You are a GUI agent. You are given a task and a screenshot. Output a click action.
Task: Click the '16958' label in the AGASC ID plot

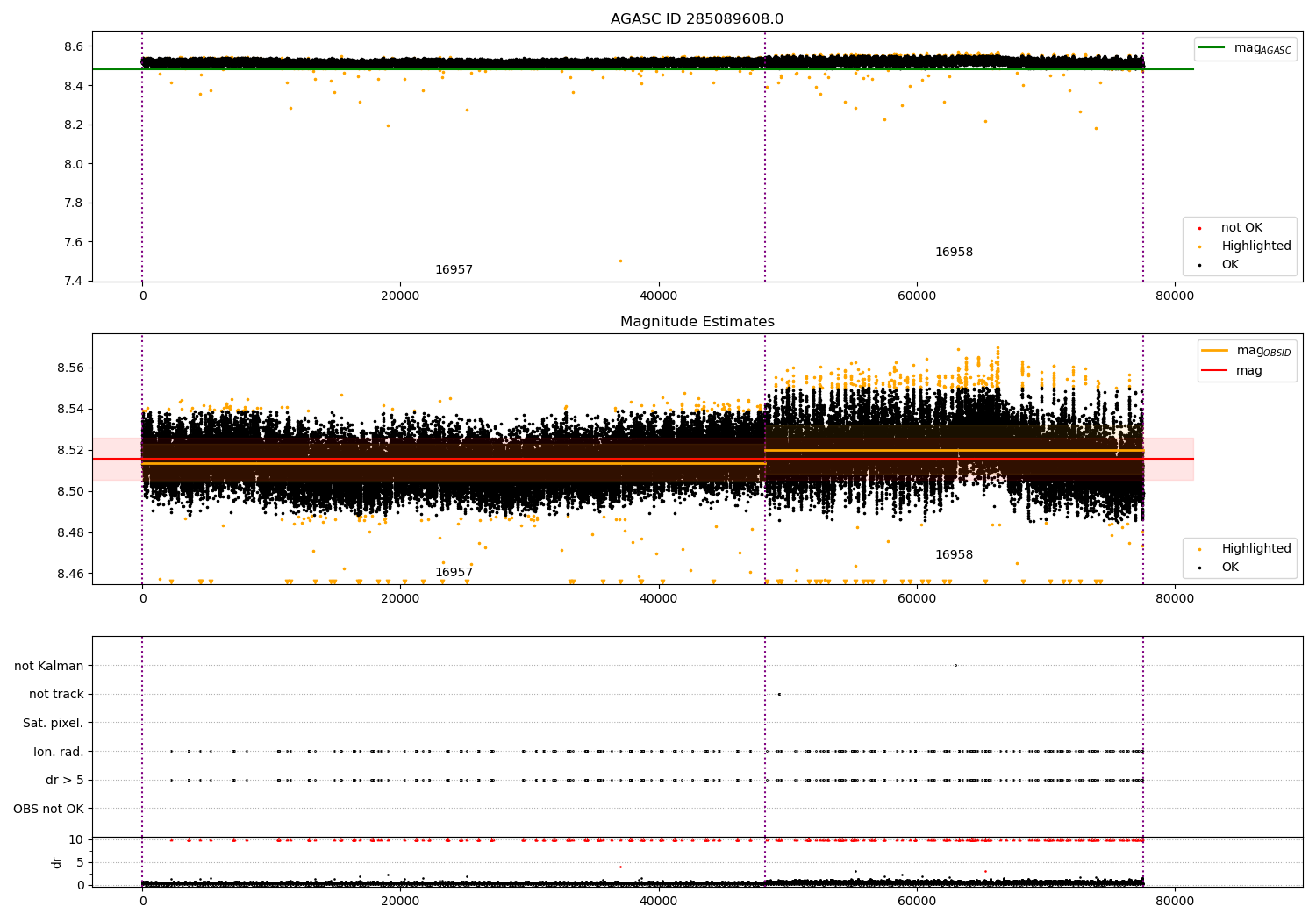pyautogui.click(x=954, y=253)
